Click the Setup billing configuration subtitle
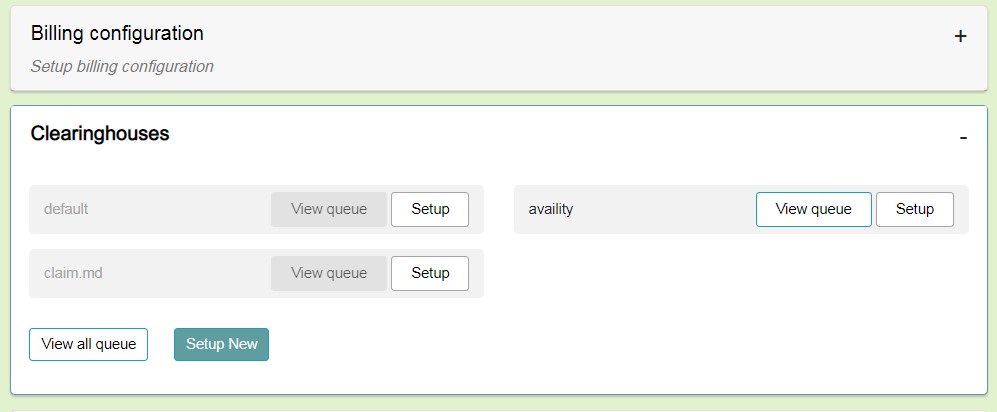Image resolution: width=997 pixels, height=412 pixels. pyautogui.click(x=122, y=67)
